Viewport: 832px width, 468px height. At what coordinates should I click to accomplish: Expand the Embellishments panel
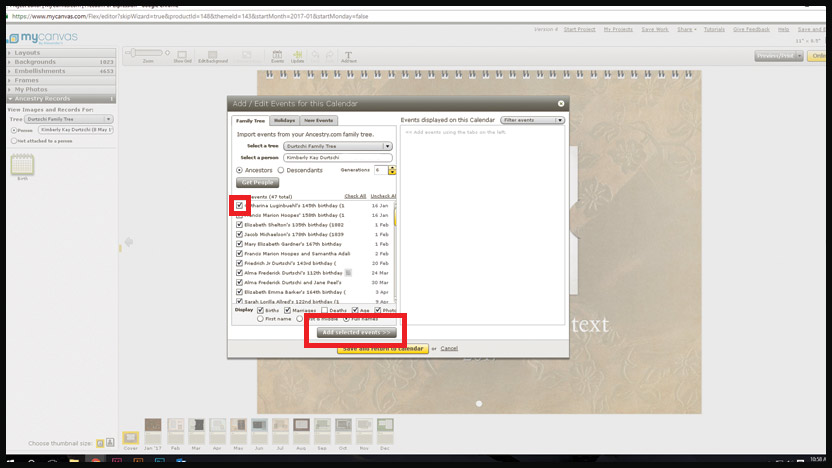[x=61, y=71]
